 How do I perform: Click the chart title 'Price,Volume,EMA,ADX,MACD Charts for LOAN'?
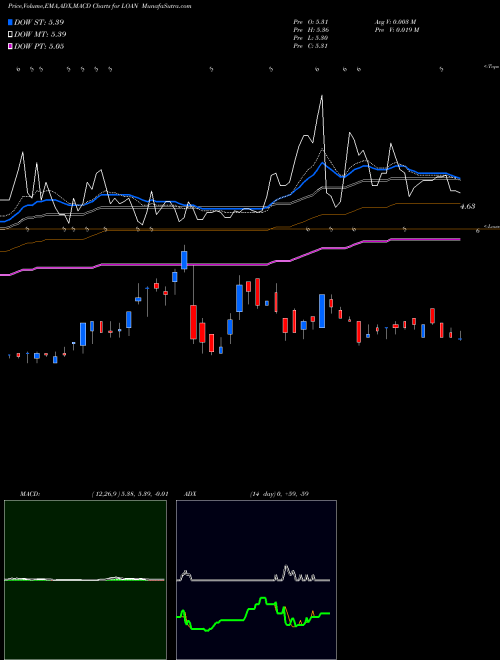[x=73, y=6]
